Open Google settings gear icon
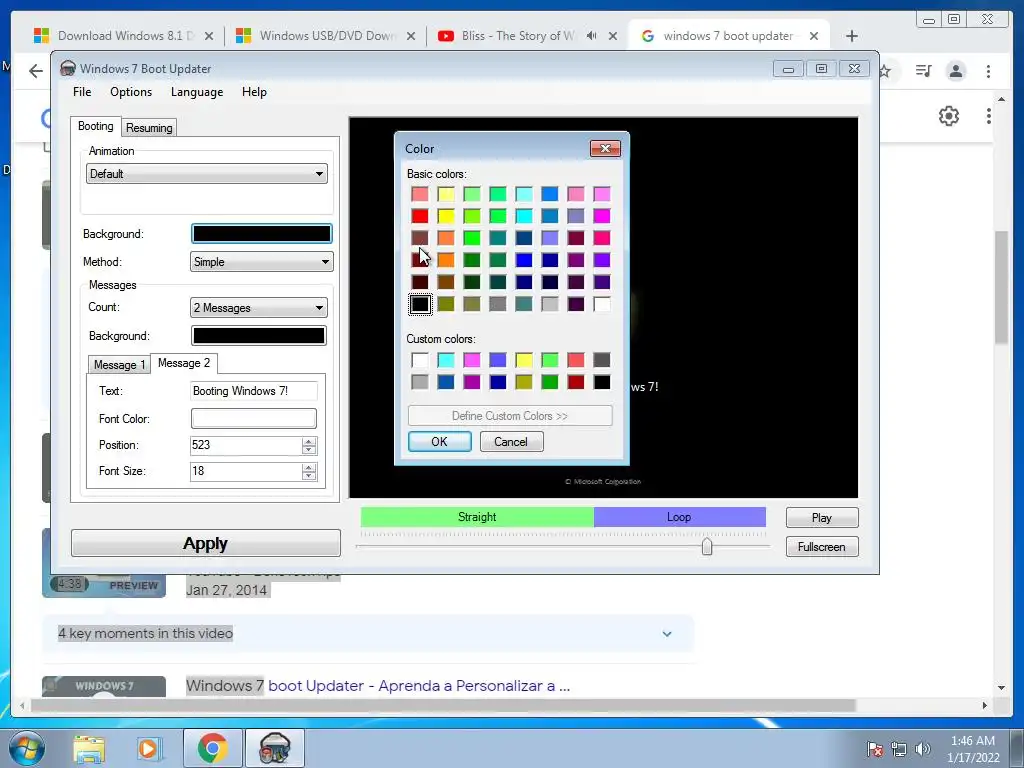 click(949, 116)
